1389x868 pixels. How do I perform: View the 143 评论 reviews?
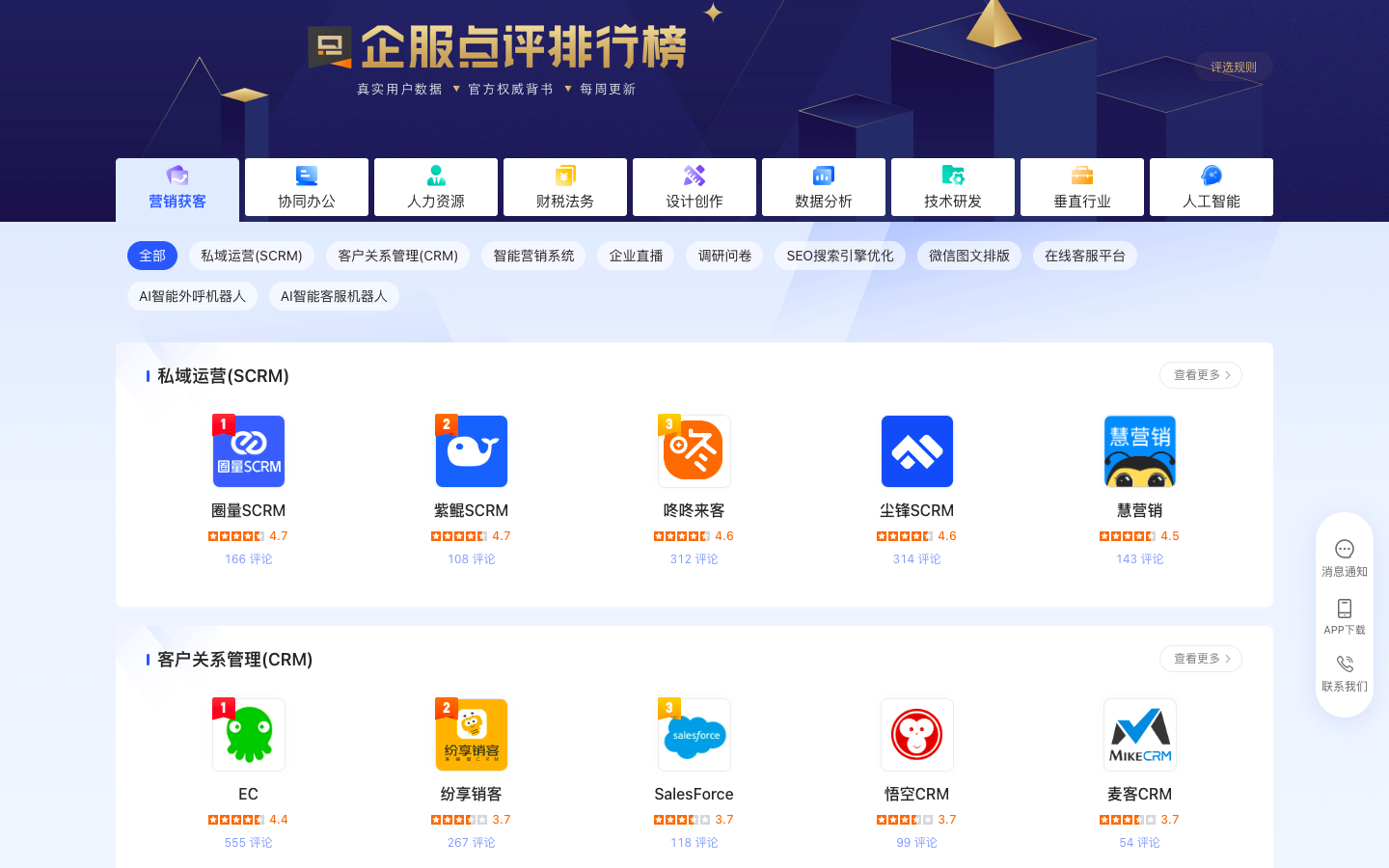tap(1140, 559)
